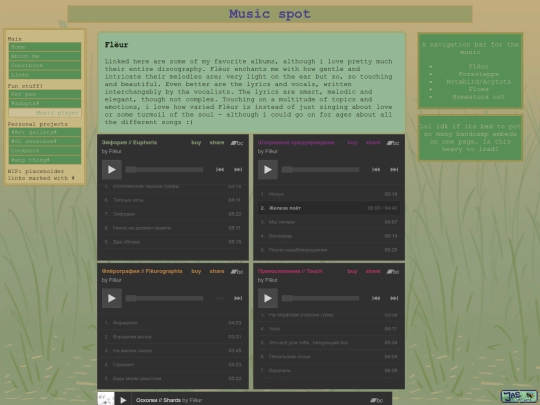The image size is (540, 405).
Task: Open the Pet pen sidebar link
Action: [x=45, y=94]
